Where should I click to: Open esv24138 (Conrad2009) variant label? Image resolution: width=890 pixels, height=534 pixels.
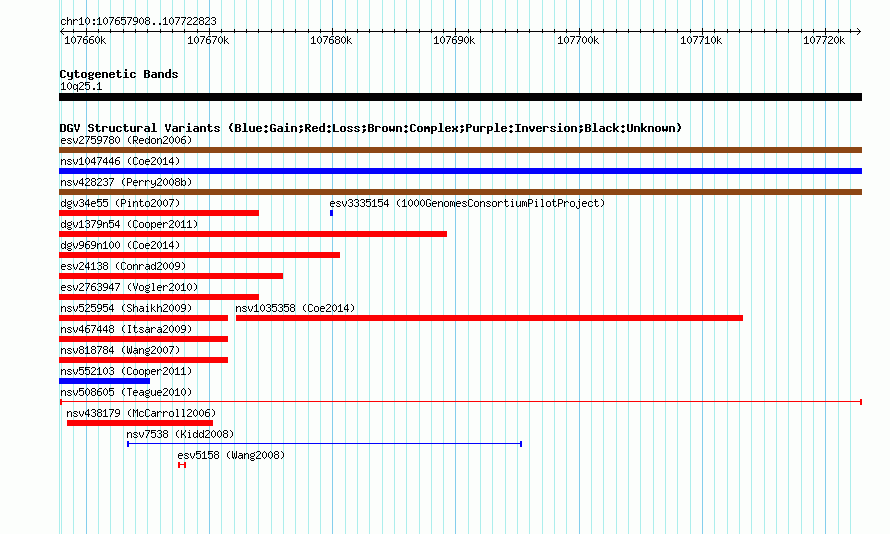(x=123, y=266)
